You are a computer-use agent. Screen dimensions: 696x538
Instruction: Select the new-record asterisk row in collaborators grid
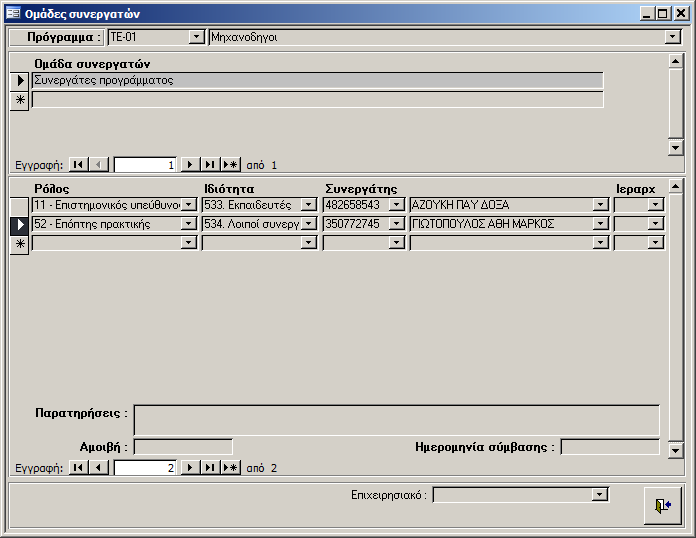19,244
